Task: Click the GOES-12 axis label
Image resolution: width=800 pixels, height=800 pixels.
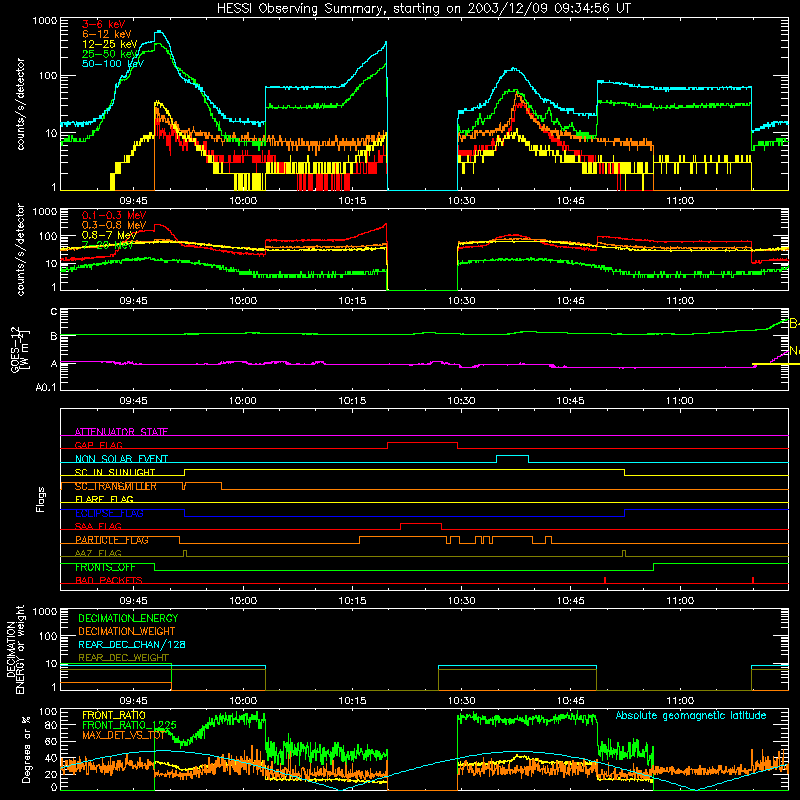Action: (15, 349)
